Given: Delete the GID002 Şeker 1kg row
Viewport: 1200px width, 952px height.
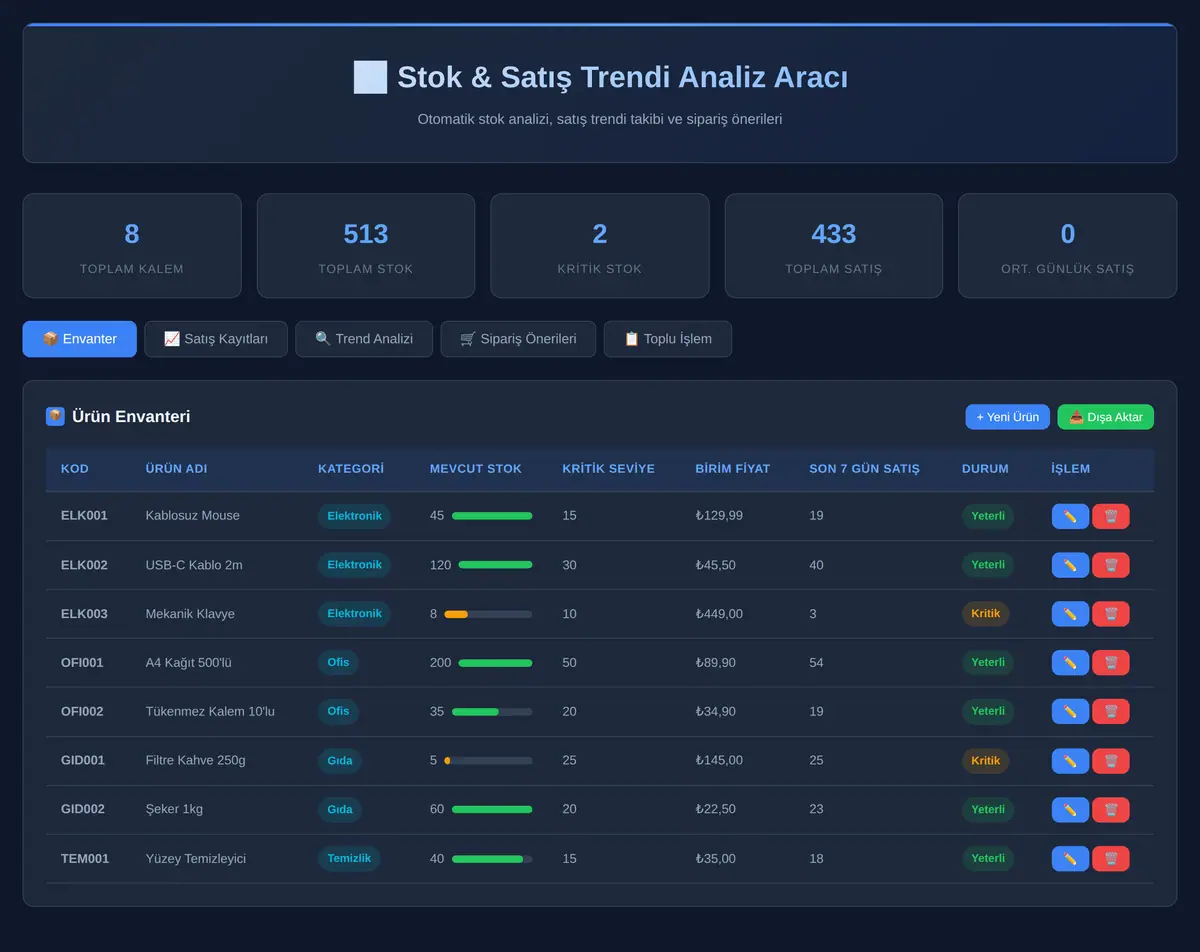Looking at the screenshot, I should pyautogui.click(x=1111, y=810).
